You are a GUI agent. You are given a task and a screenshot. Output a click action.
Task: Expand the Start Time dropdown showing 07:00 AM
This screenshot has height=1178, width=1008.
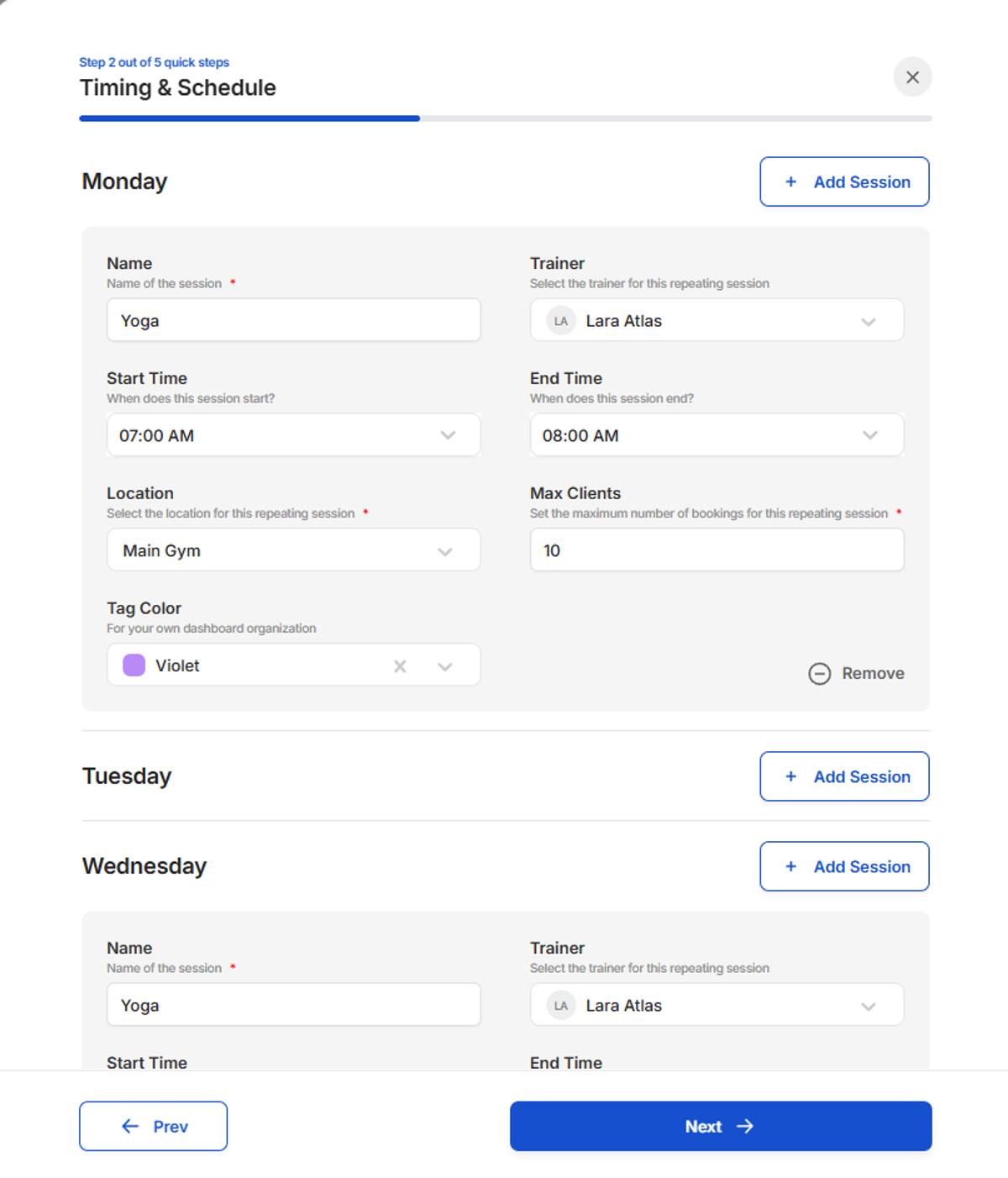tap(448, 435)
